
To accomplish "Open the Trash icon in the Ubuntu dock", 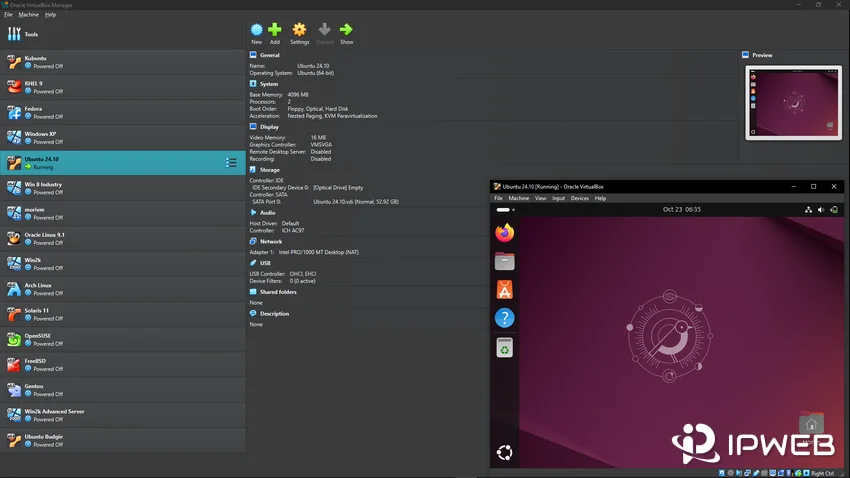I will pyautogui.click(x=505, y=347).
